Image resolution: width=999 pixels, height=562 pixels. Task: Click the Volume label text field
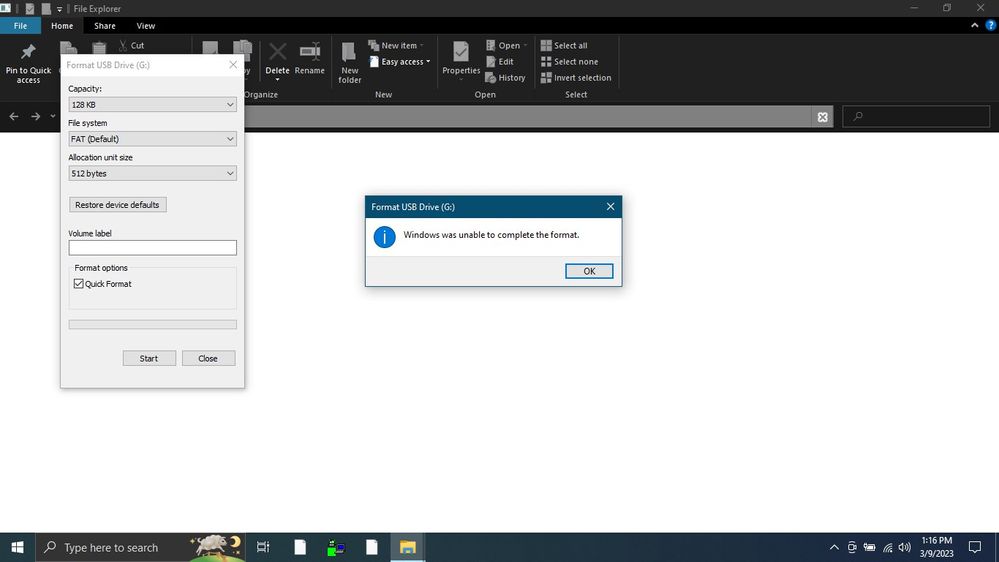152,247
